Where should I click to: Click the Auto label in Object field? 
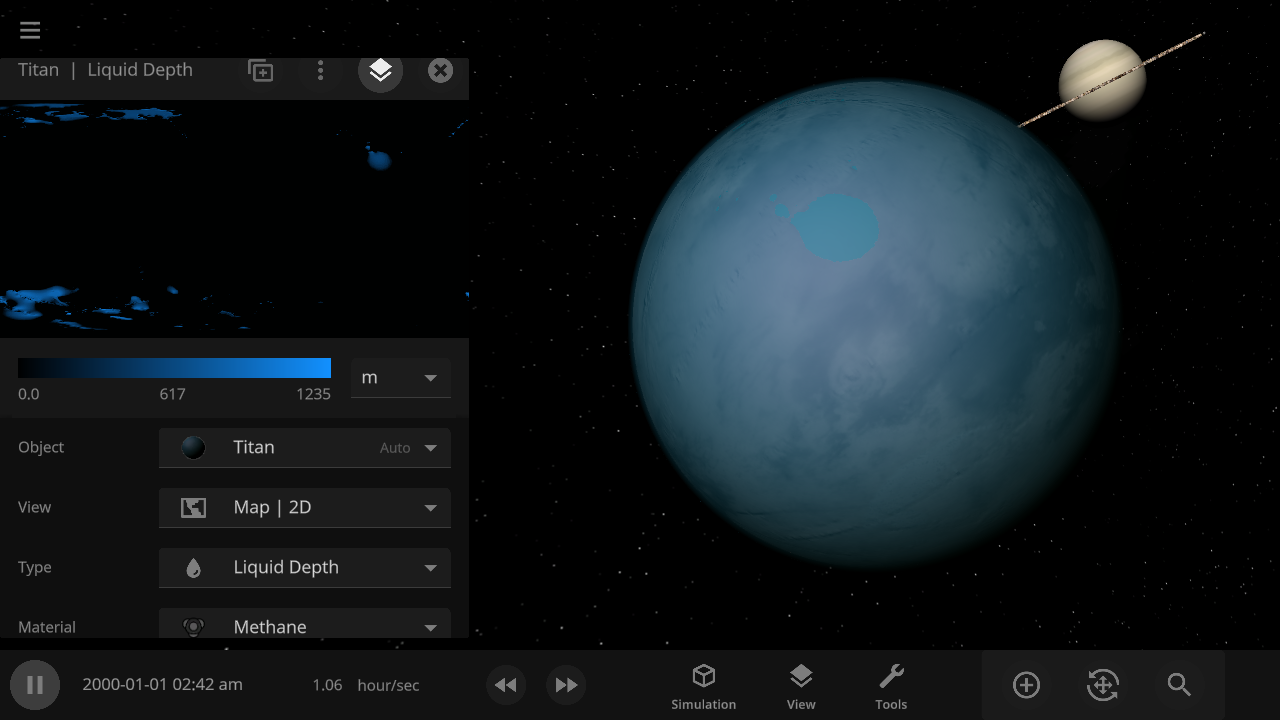pyautogui.click(x=395, y=448)
